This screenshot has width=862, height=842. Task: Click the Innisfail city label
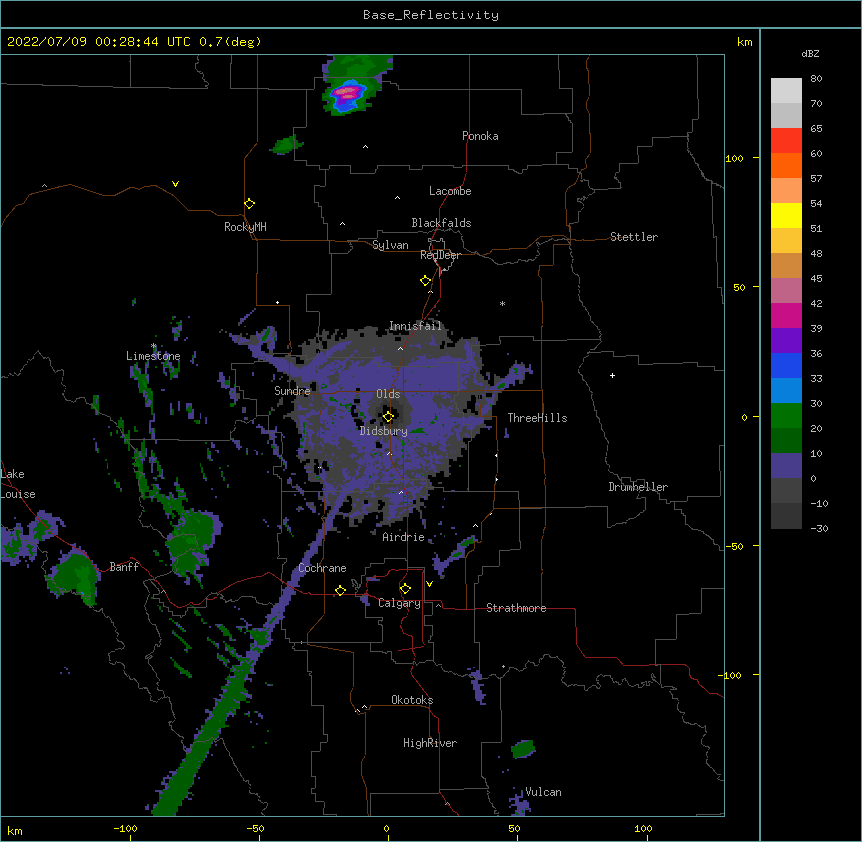coord(415,326)
